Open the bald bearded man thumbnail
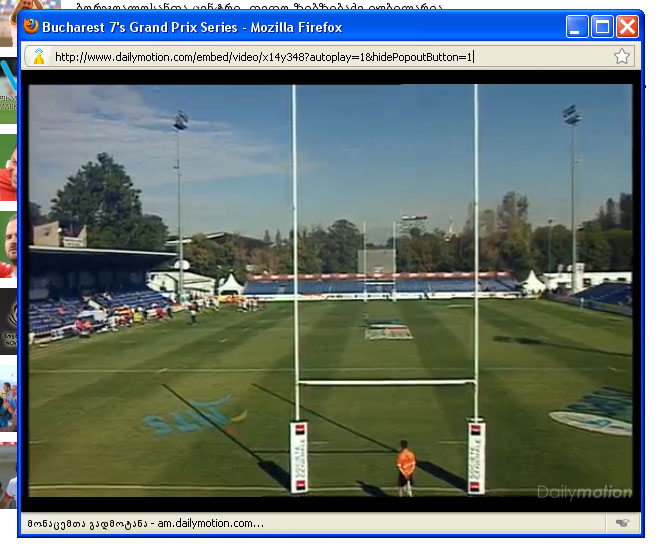 click(8, 245)
